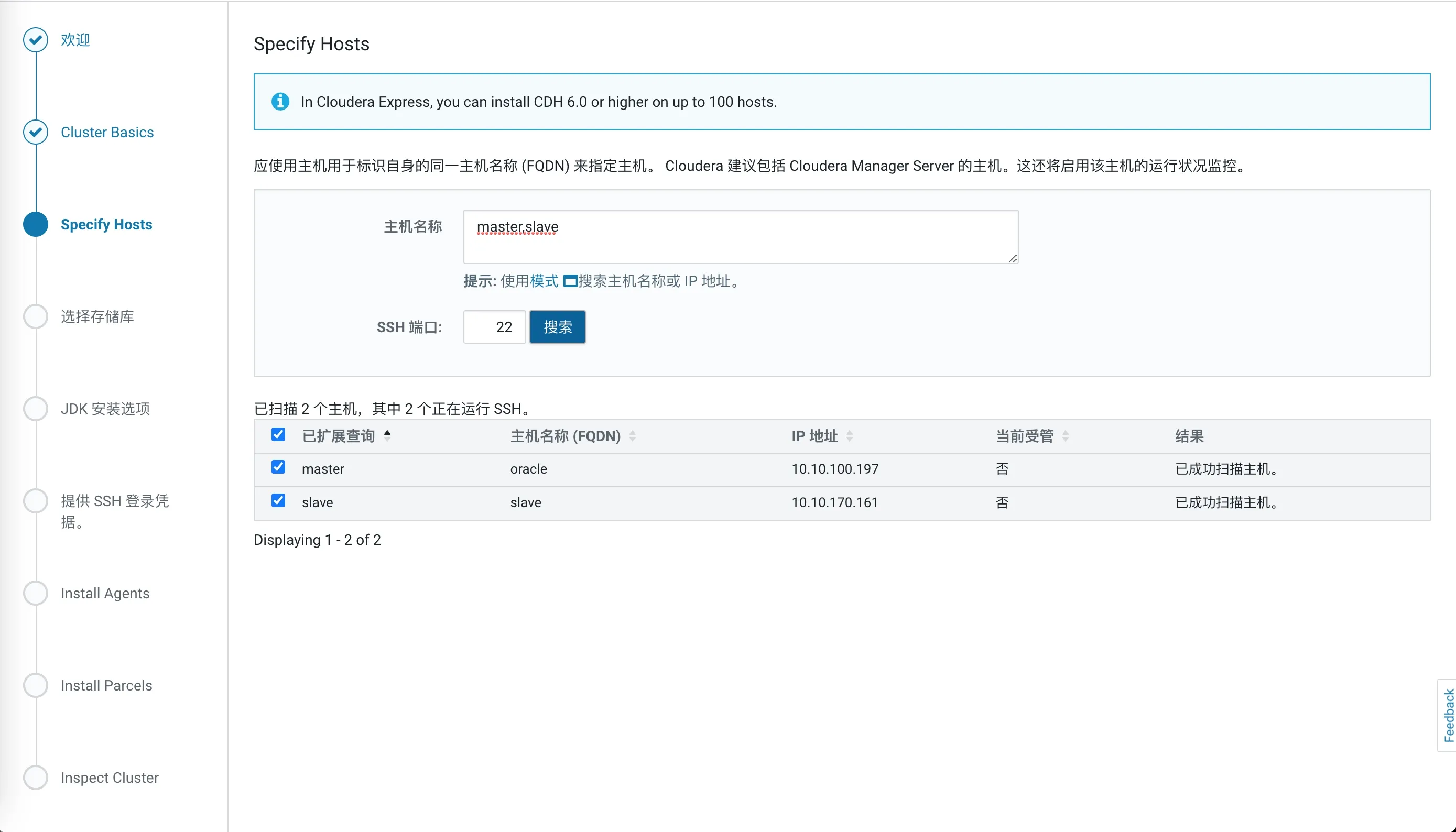
Task: Click the checkmark icon beside the 欢迎 step
Action: point(36,40)
